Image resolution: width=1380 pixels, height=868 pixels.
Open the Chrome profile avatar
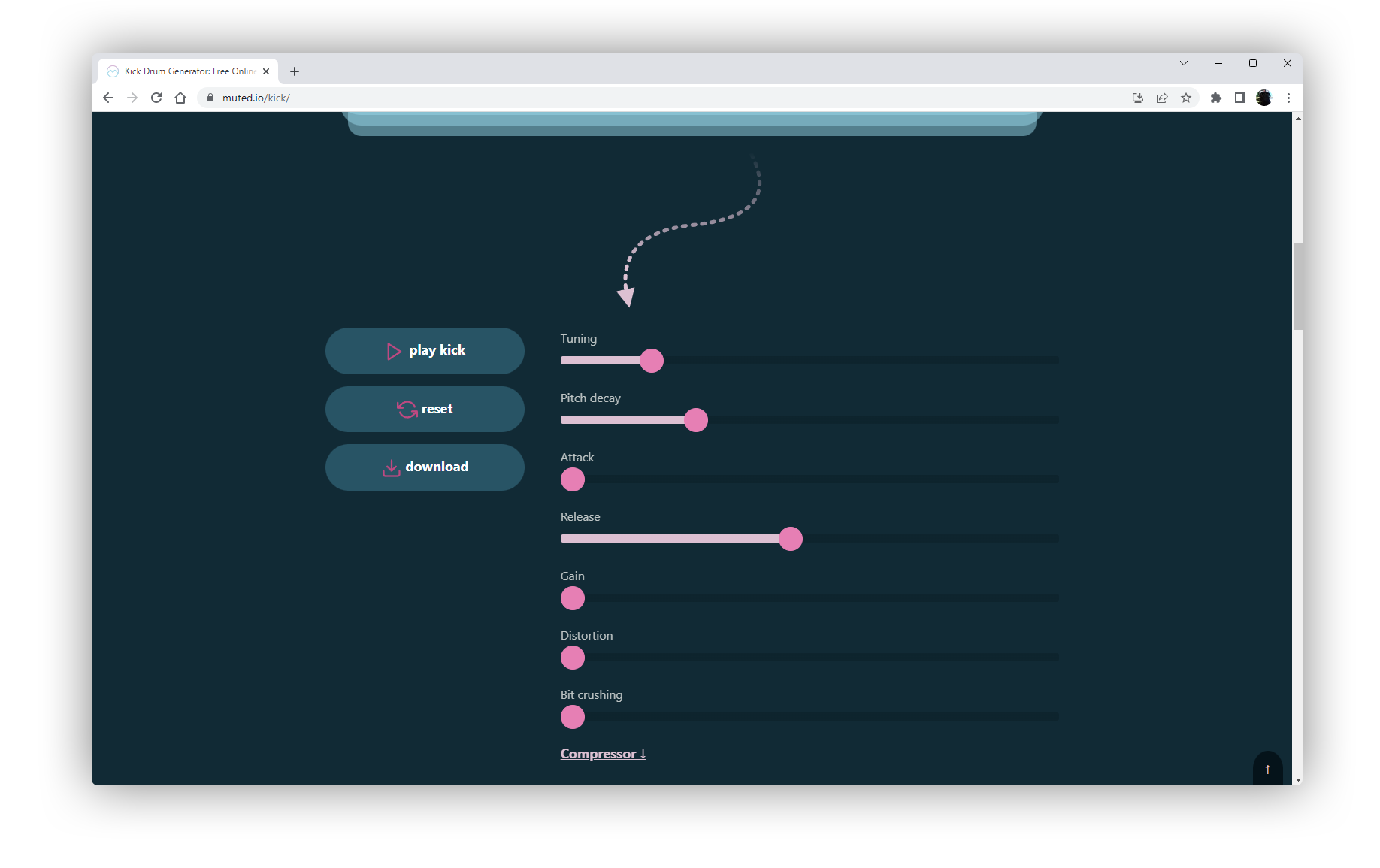click(x=1264, y=98)
